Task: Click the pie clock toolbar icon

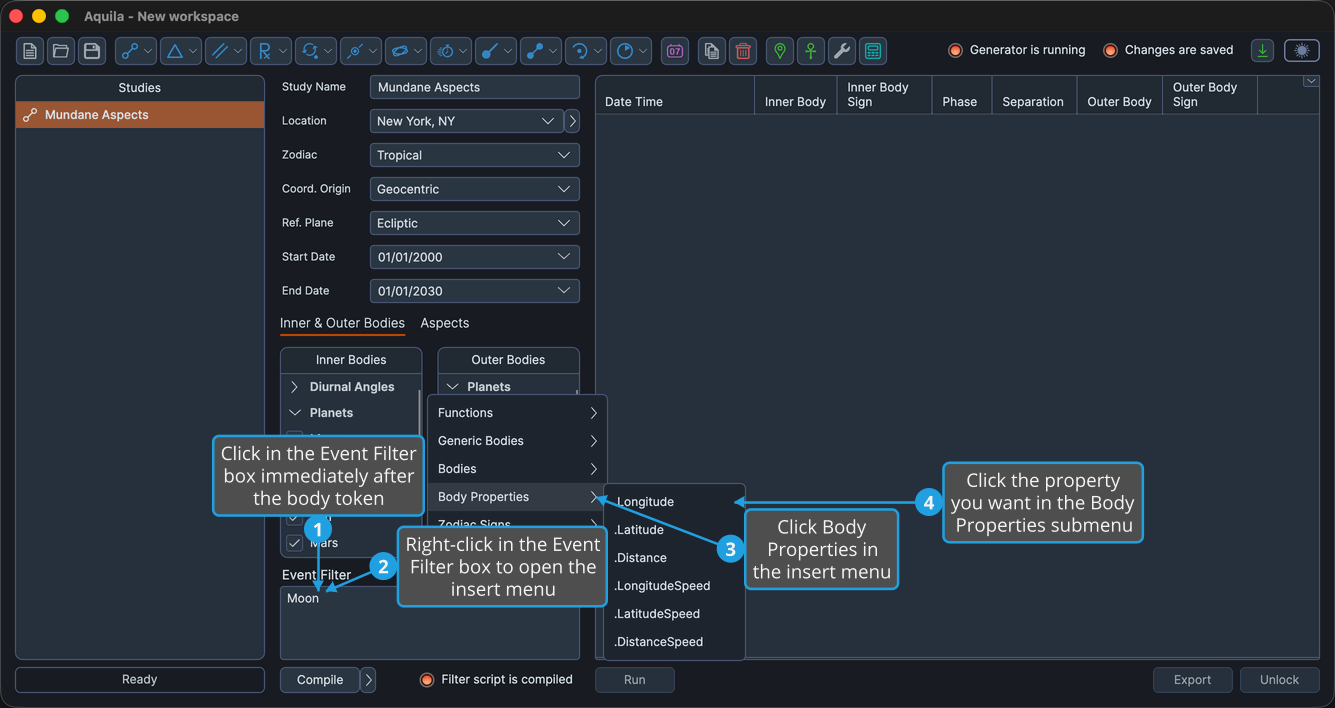Action: 631,51
